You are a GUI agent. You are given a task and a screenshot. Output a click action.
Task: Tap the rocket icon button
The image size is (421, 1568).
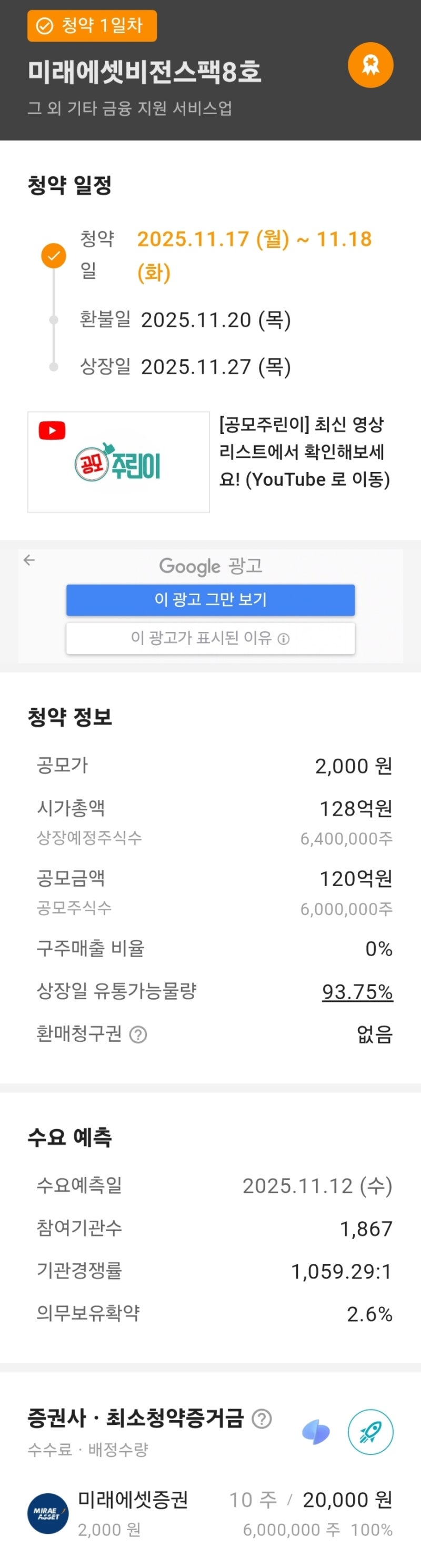370,1433
